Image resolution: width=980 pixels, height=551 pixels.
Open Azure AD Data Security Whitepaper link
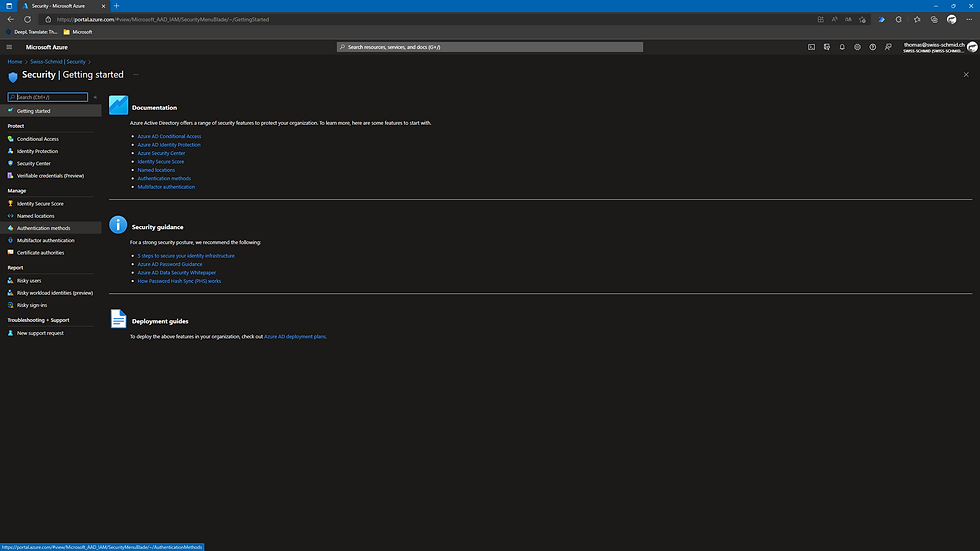(177, 272)
